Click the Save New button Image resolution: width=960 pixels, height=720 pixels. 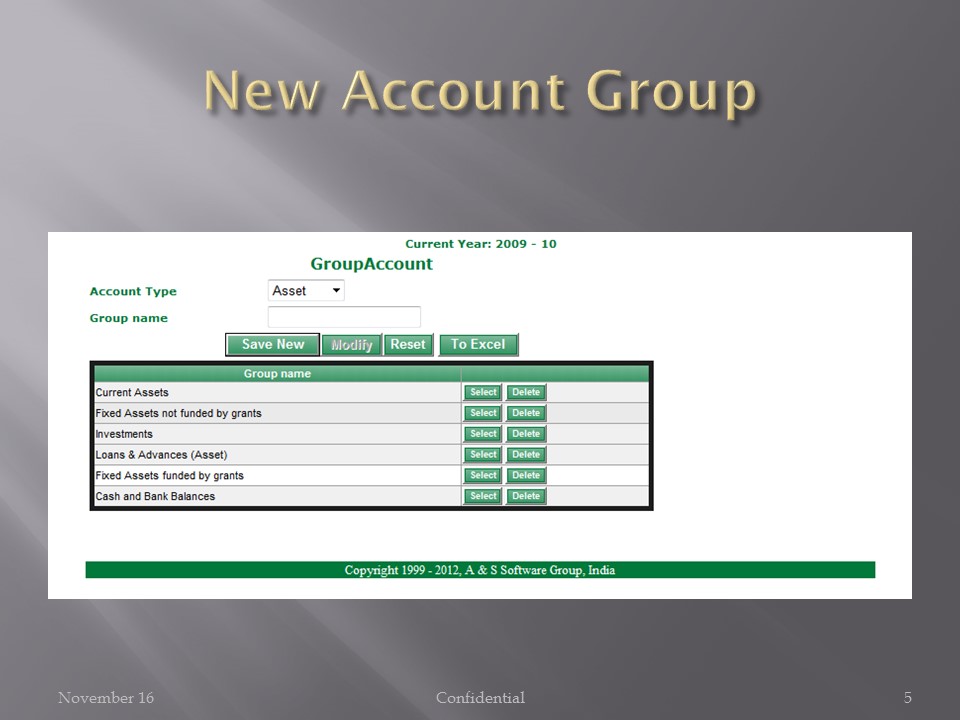click(272, 344)
